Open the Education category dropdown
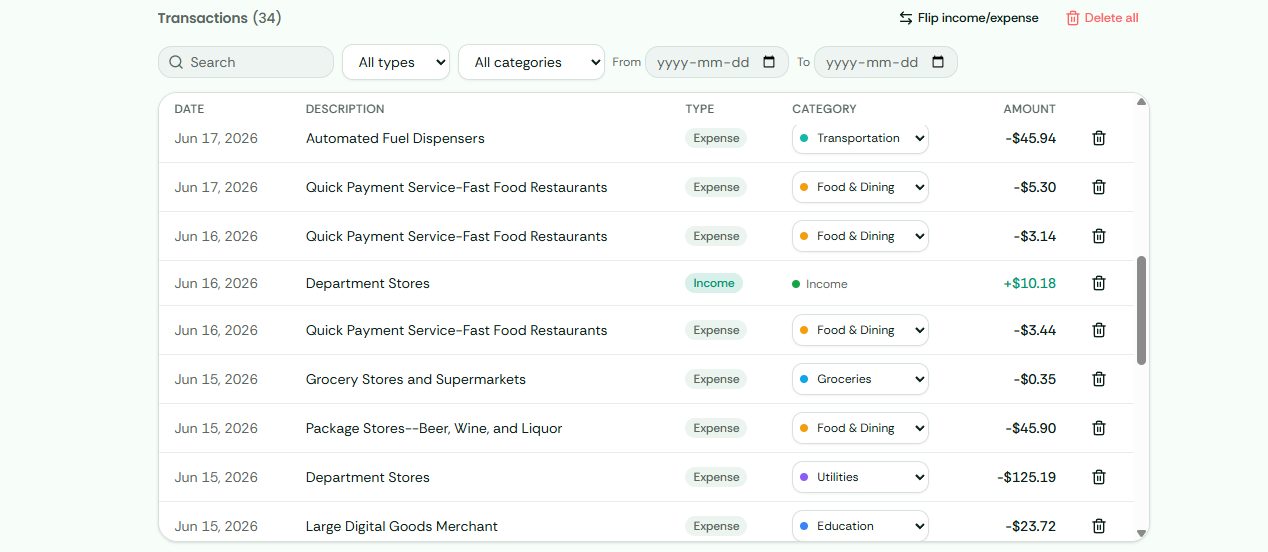Viewport: 1268px width, 552px height. [x=860, y=526]
